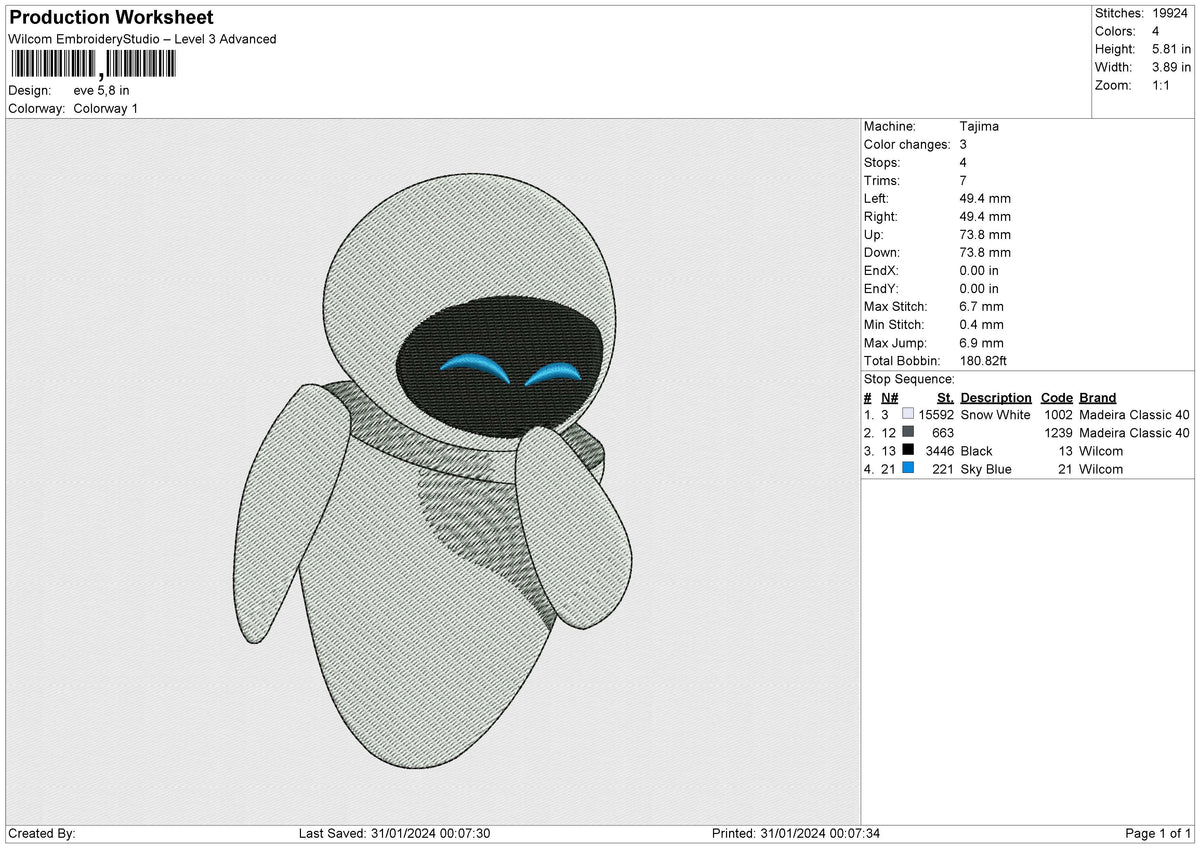Click the Height value '5.81 in'

pyautogui.click(x=1171, y=49)
